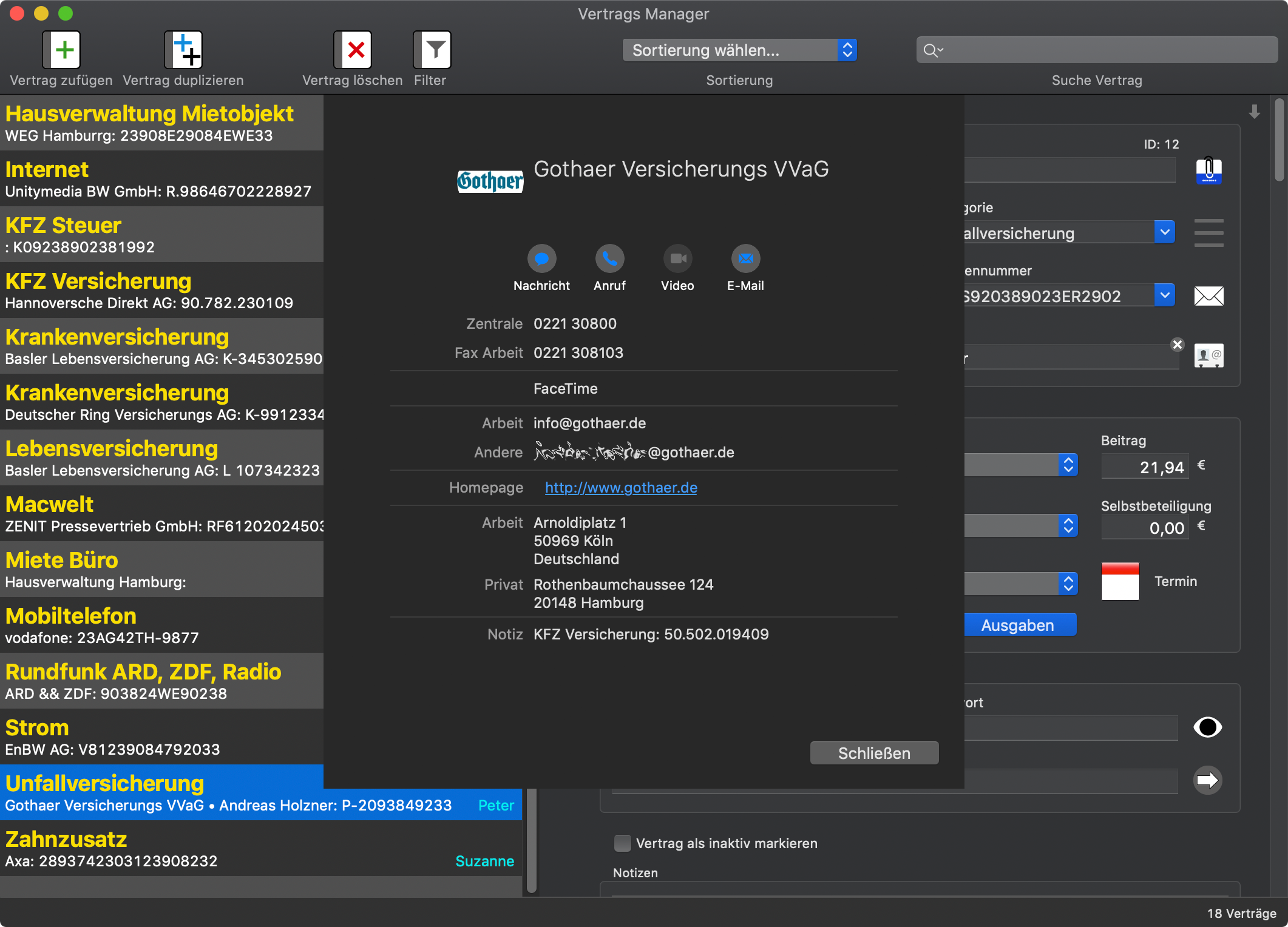Select the Hausverwaltung Mietobjekt contract
The width and height of the screenshot is (1288, 927).
(x=161, y=123)
